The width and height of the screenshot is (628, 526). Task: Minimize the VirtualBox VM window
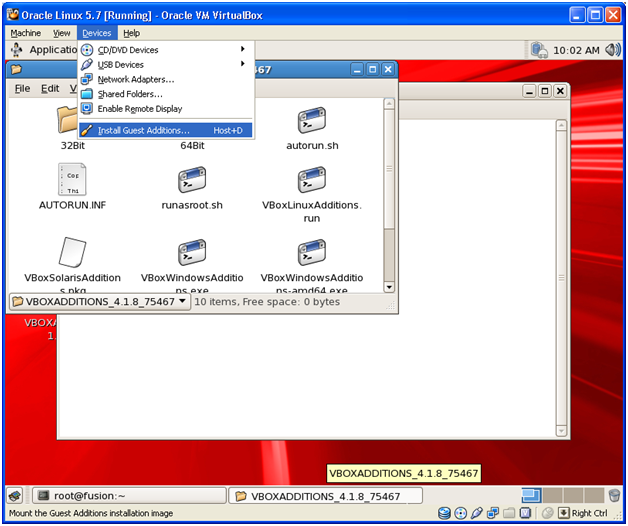(x=577, y=15)
